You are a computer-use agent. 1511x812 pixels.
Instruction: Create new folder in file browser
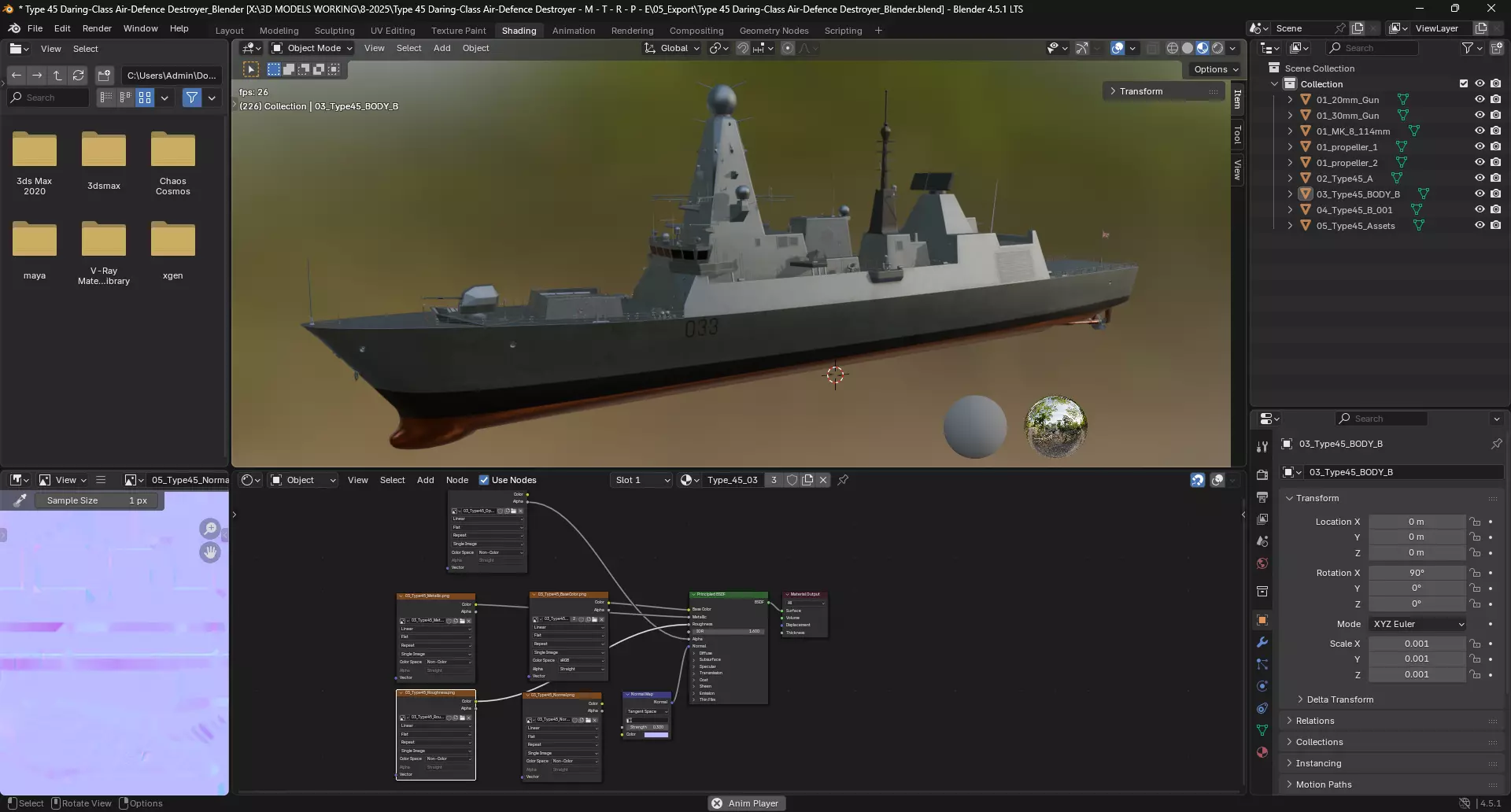pyautogui.click(x=104, y=76)
